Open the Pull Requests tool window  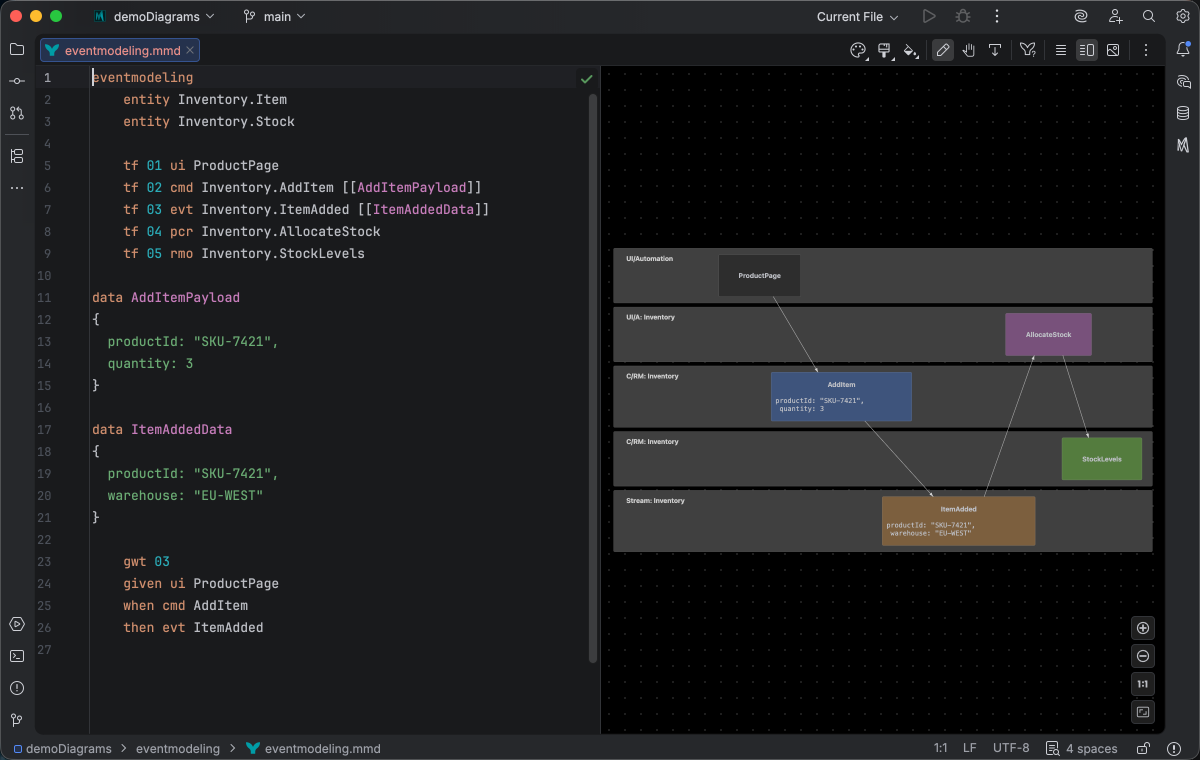tap(17, 113)
